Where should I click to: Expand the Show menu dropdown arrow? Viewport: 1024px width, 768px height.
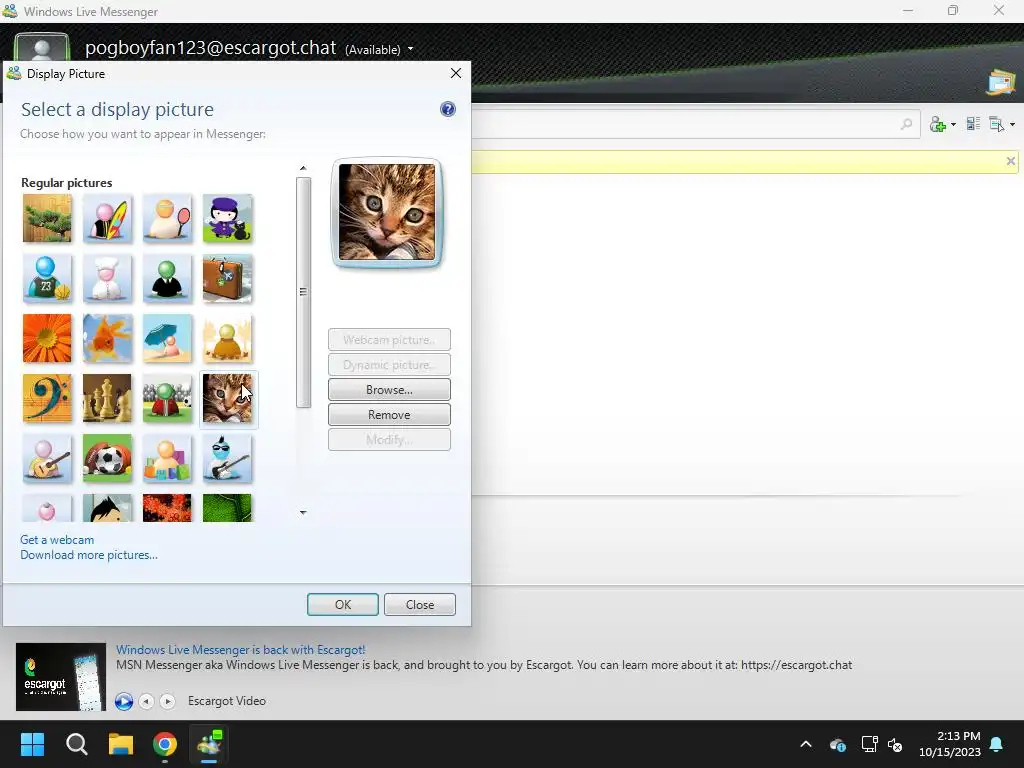1012,124
